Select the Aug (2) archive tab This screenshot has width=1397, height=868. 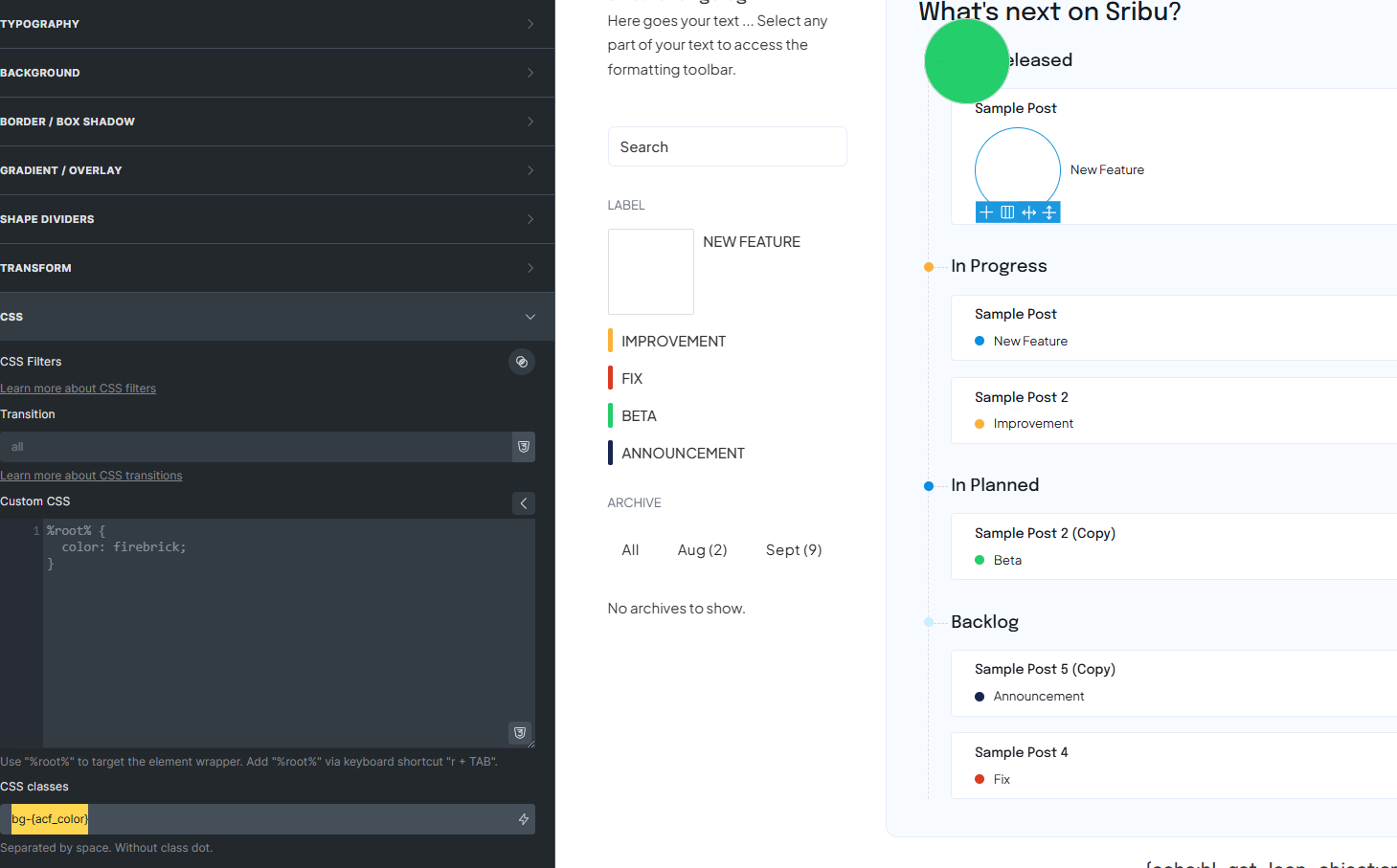pos(702,550)
